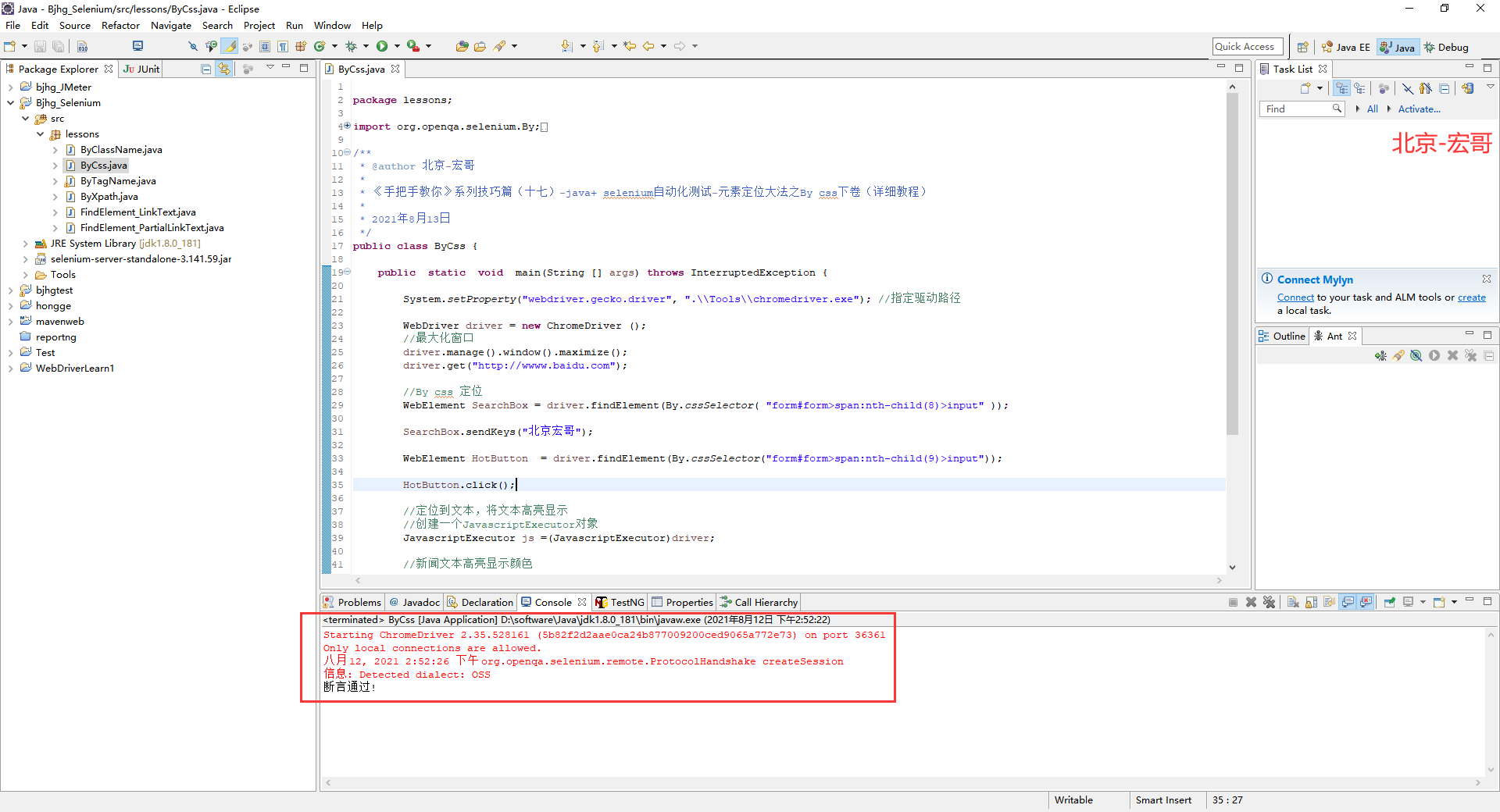
Task: Click the New file wizard icon
Action: click(9, 46)
